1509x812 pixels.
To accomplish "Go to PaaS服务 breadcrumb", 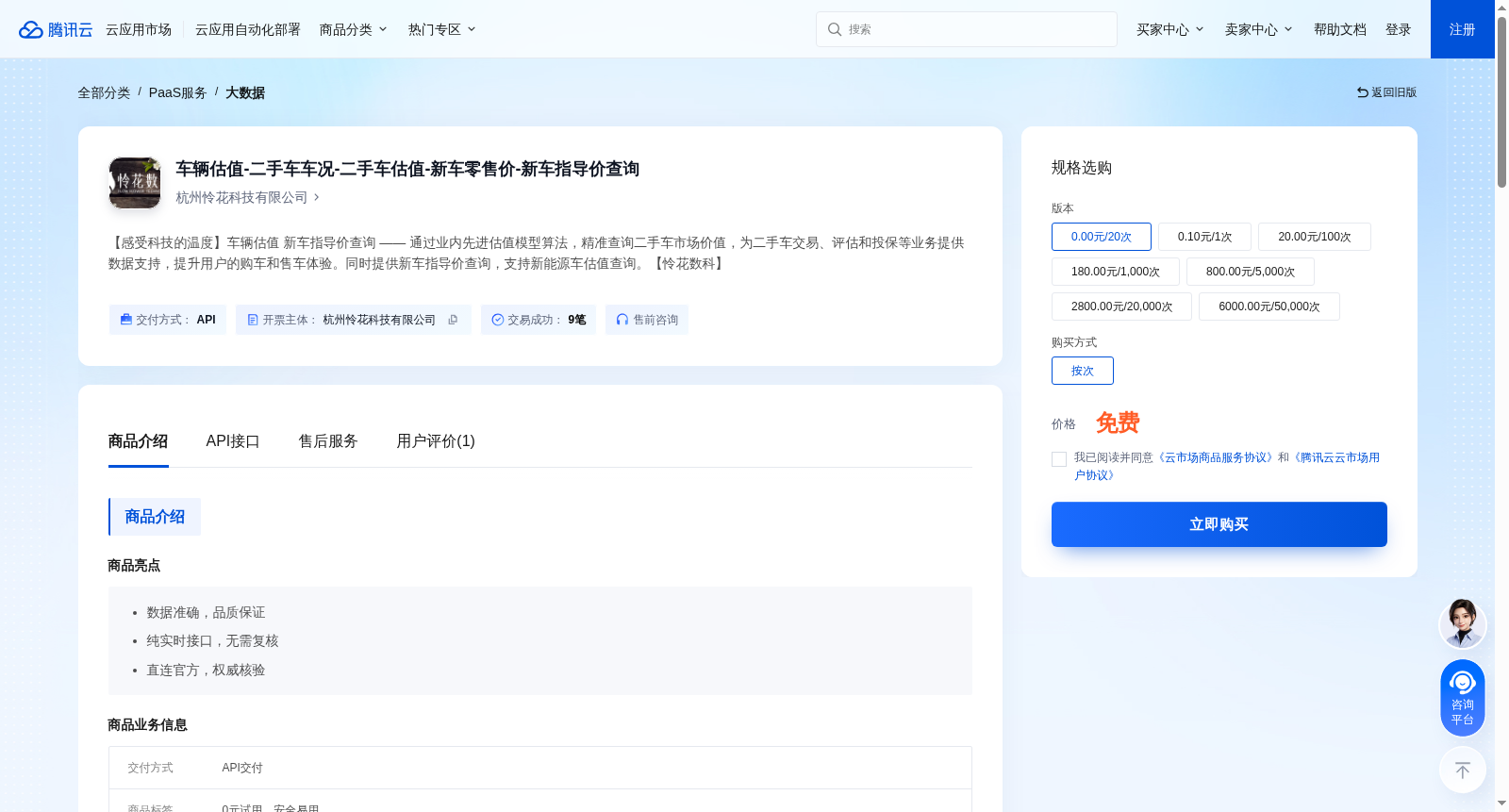I will [177, 92].
